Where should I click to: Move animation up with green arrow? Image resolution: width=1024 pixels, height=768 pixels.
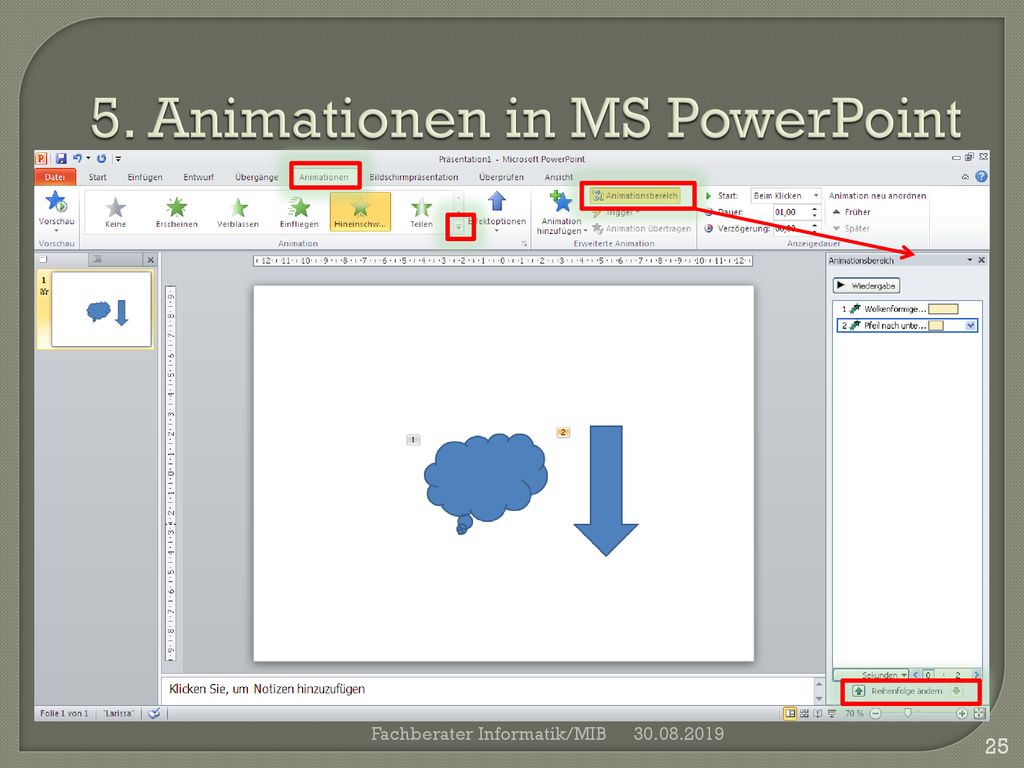[x=859, y=691]
